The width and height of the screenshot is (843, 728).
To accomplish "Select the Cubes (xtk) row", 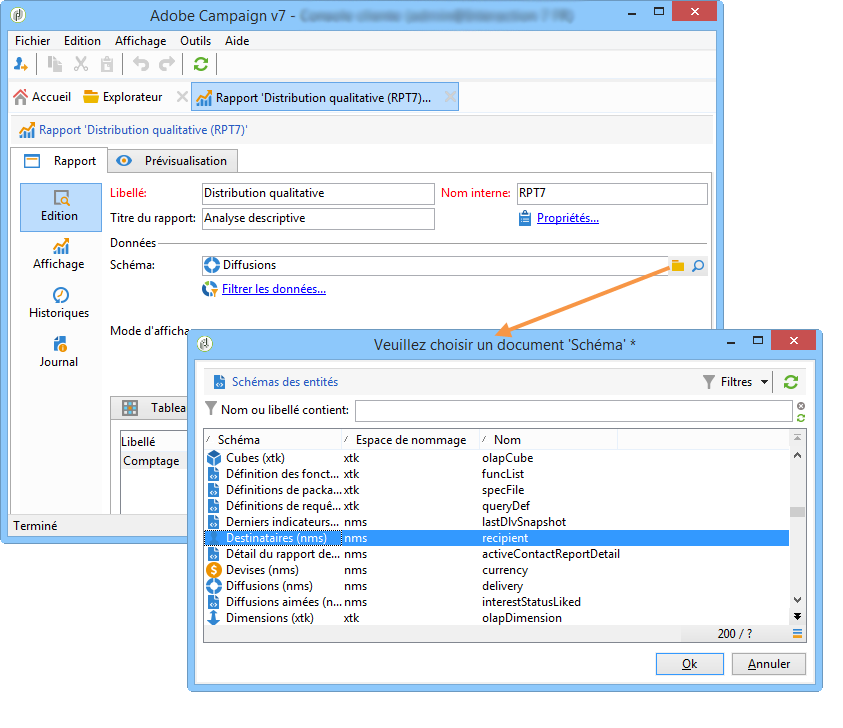I will 496,458.
